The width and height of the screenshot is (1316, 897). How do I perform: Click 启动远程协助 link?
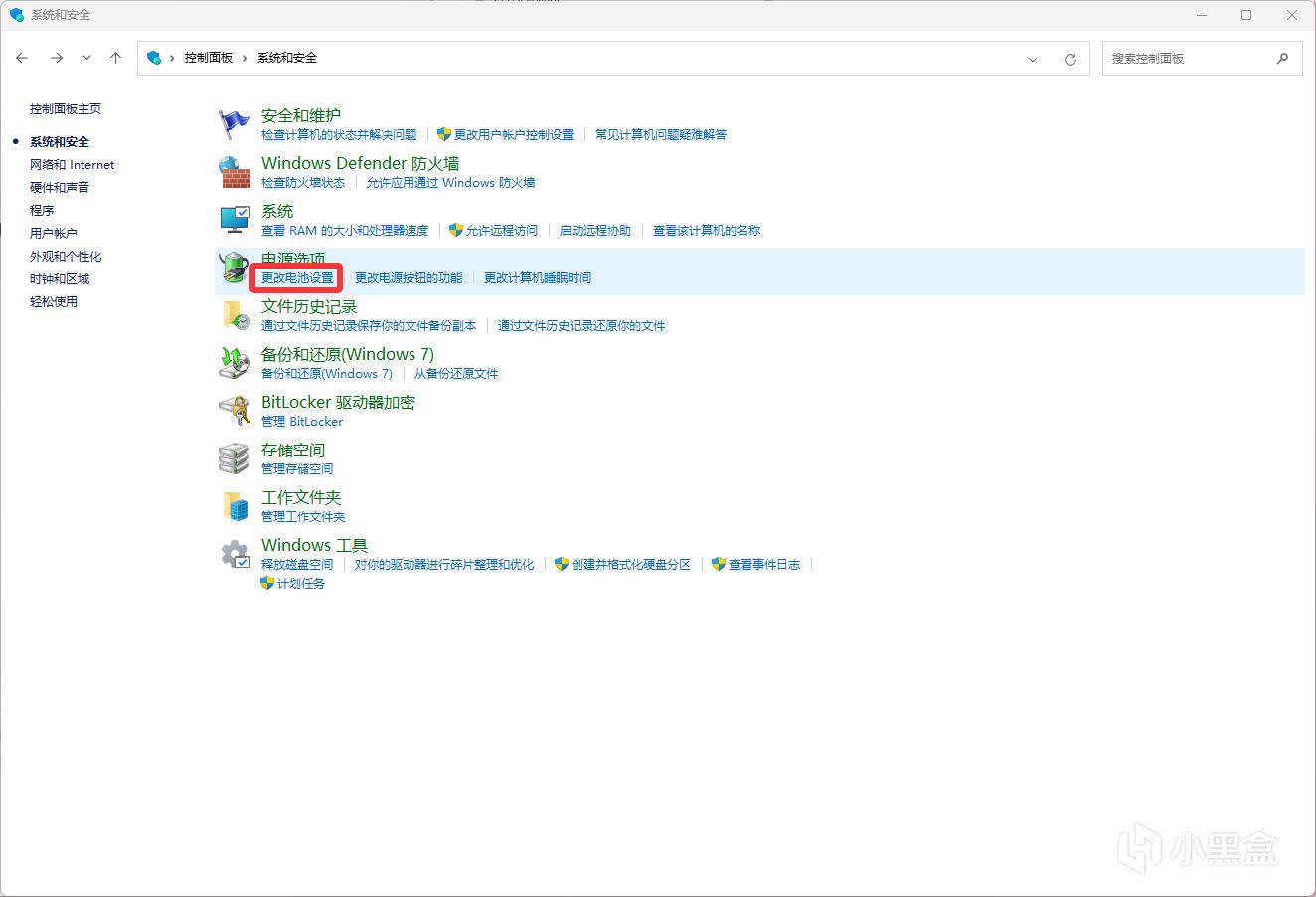[595, 231]
